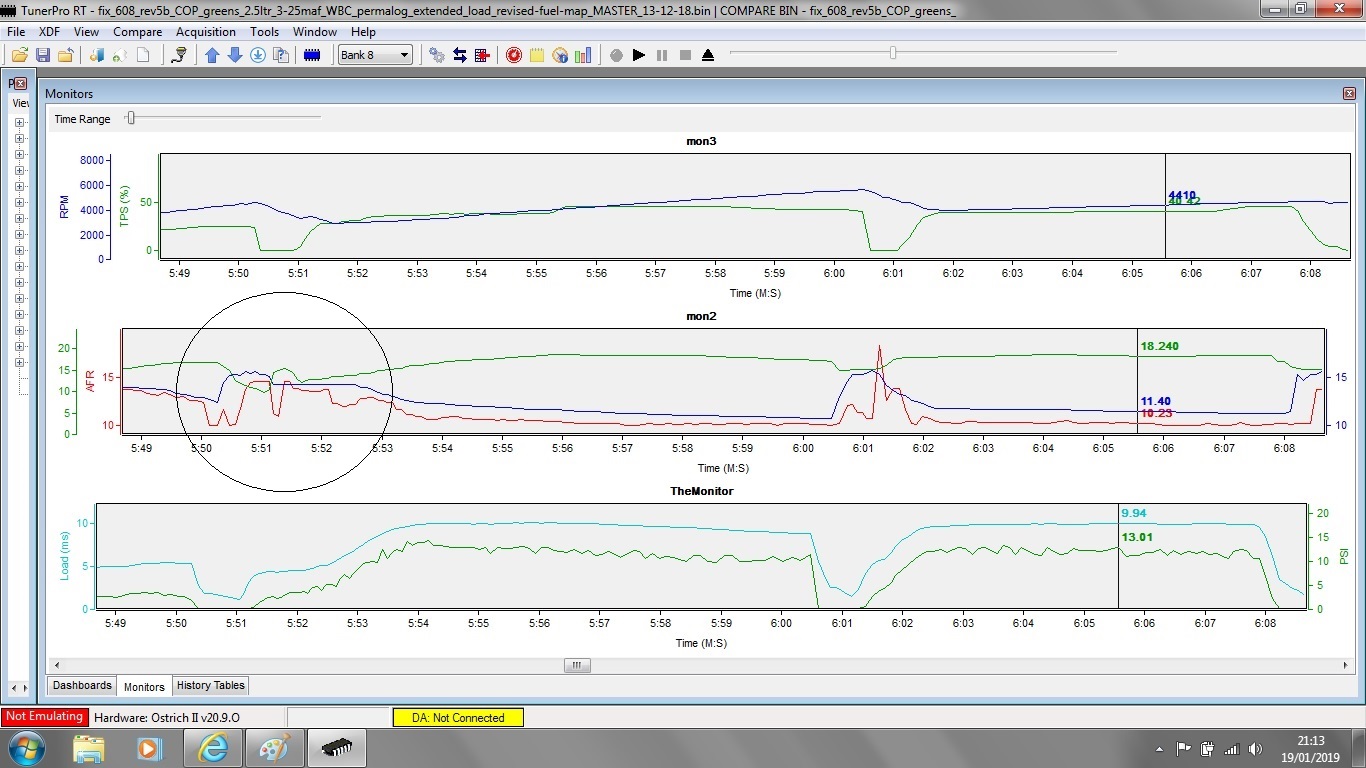1366x768 pixels.
Task: Click the blue book XDF icon
Action: coord(97,55)
